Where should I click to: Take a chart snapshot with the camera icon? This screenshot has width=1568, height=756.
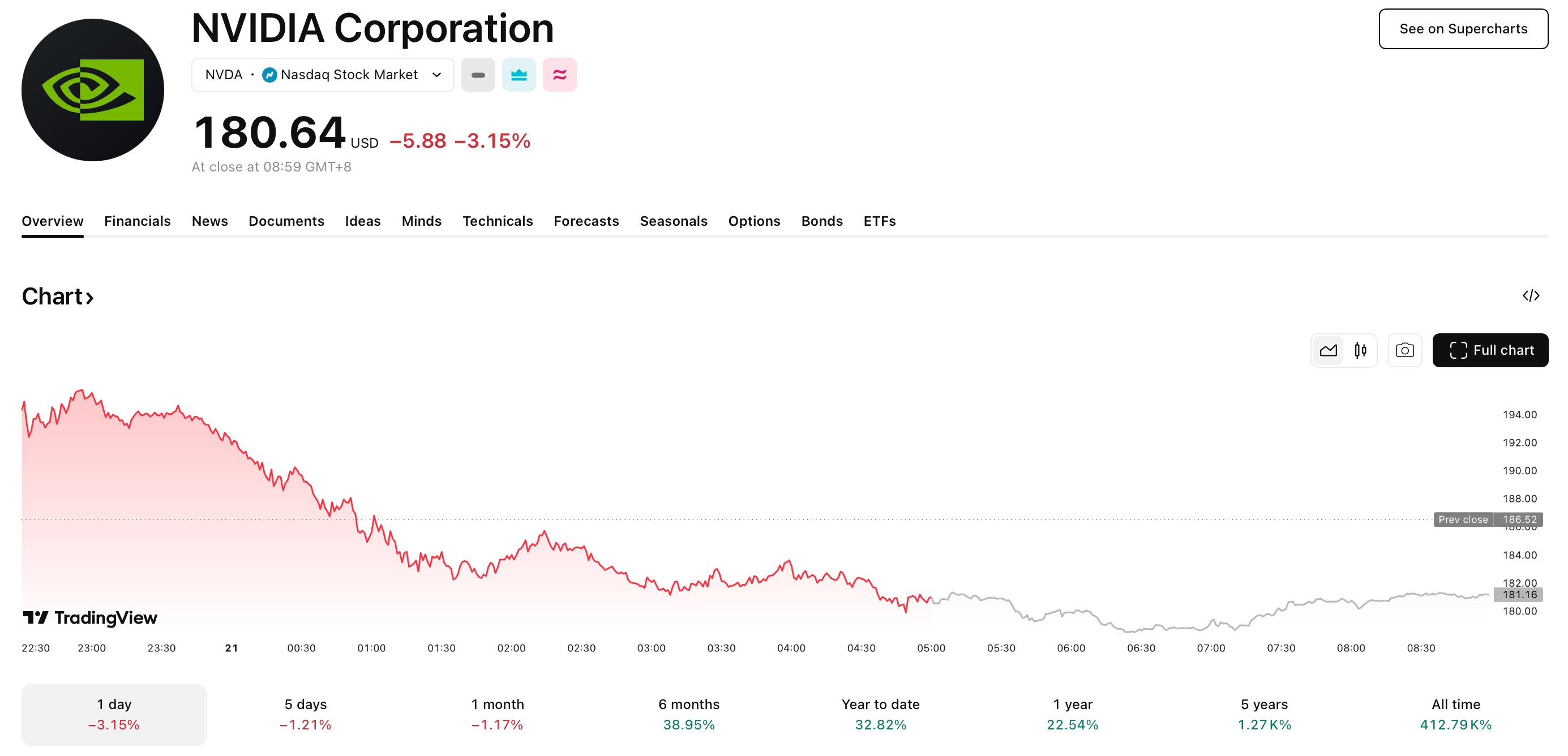[1405, 350]
